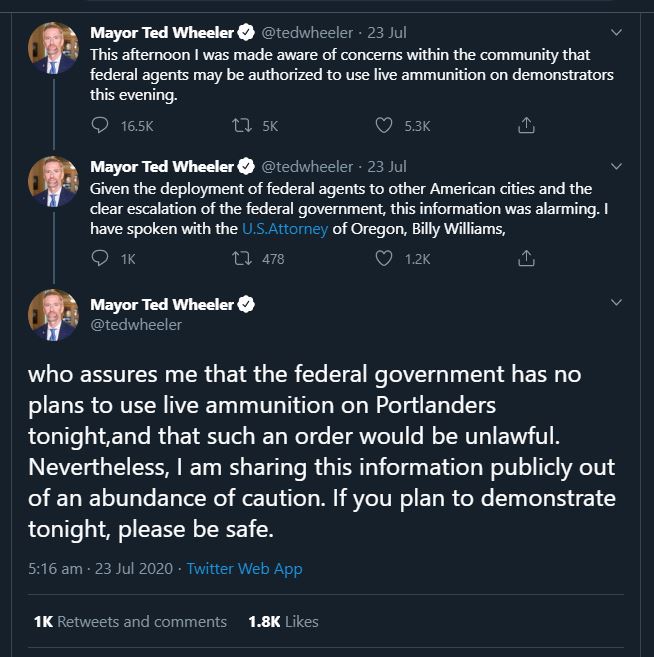Reply to the first tweet with 16.5K comments

click(x=100, y=125)
